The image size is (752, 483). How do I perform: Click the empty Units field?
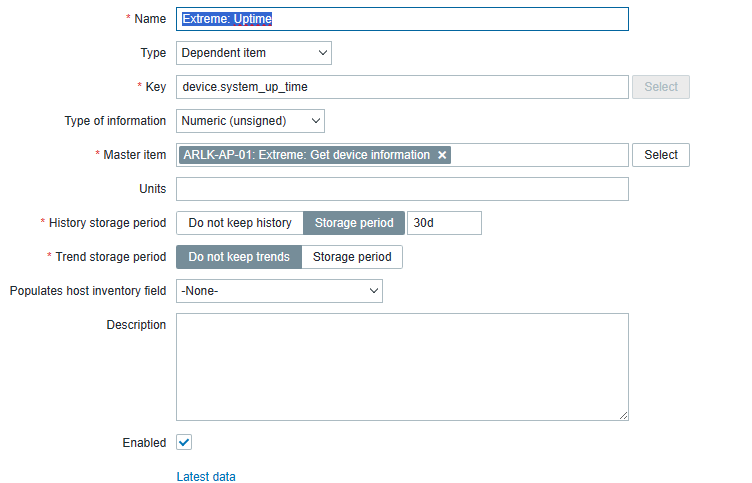[402, 189]
